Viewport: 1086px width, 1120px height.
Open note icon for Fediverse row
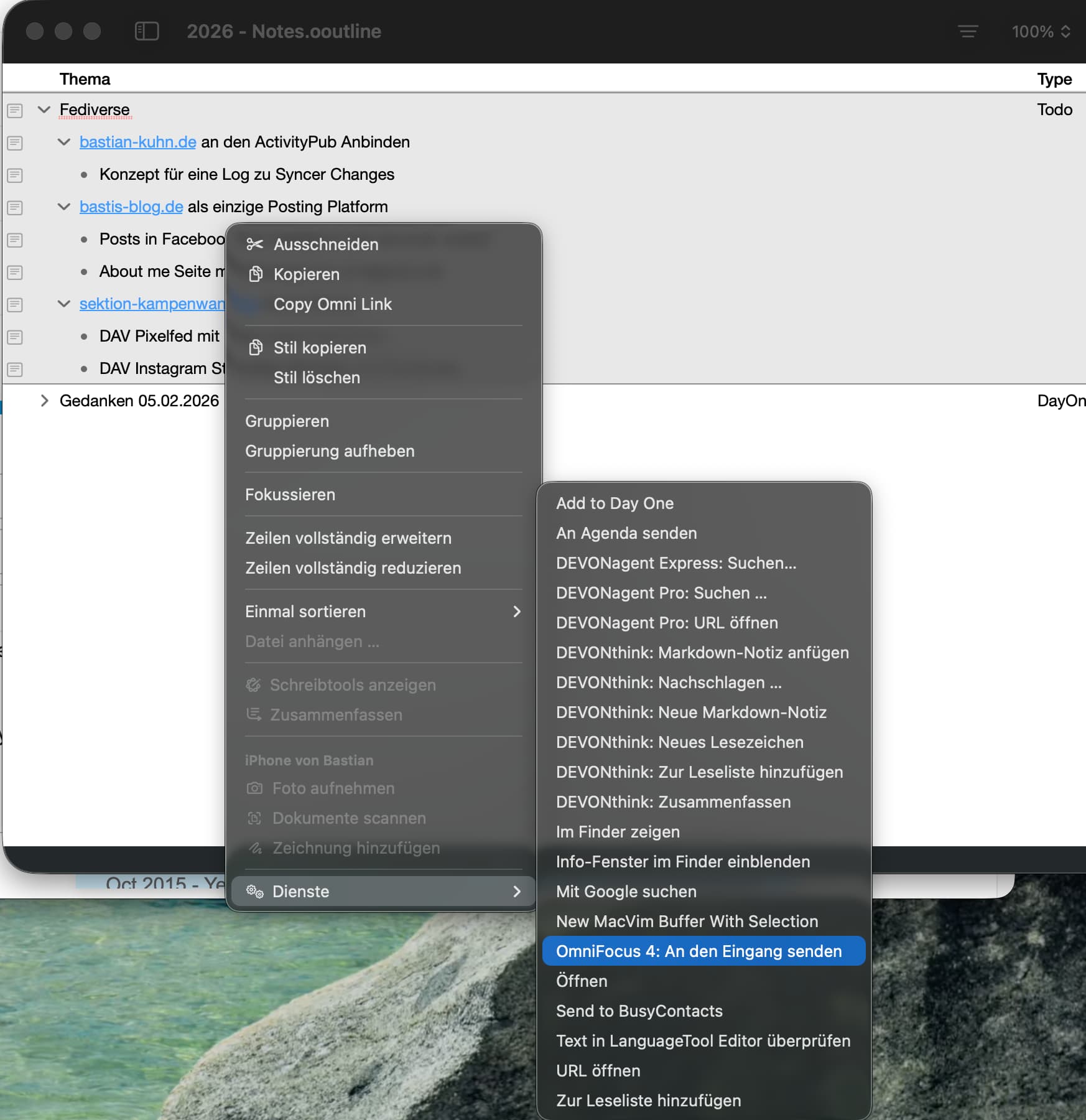pyautogui.click(x=15, y=111)
